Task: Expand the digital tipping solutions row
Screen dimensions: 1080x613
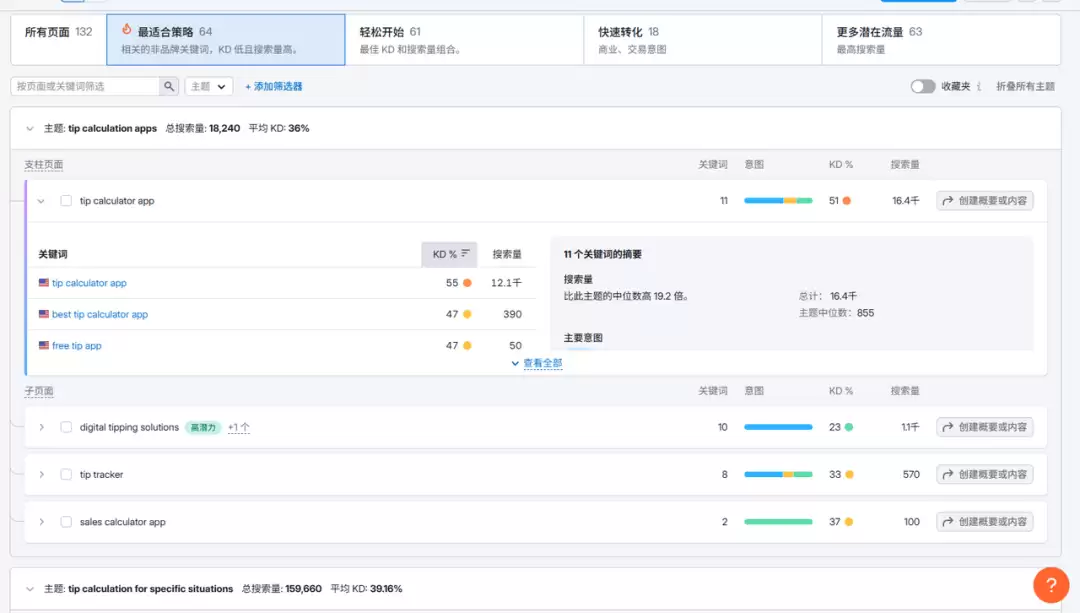Action: coord(41,427)
